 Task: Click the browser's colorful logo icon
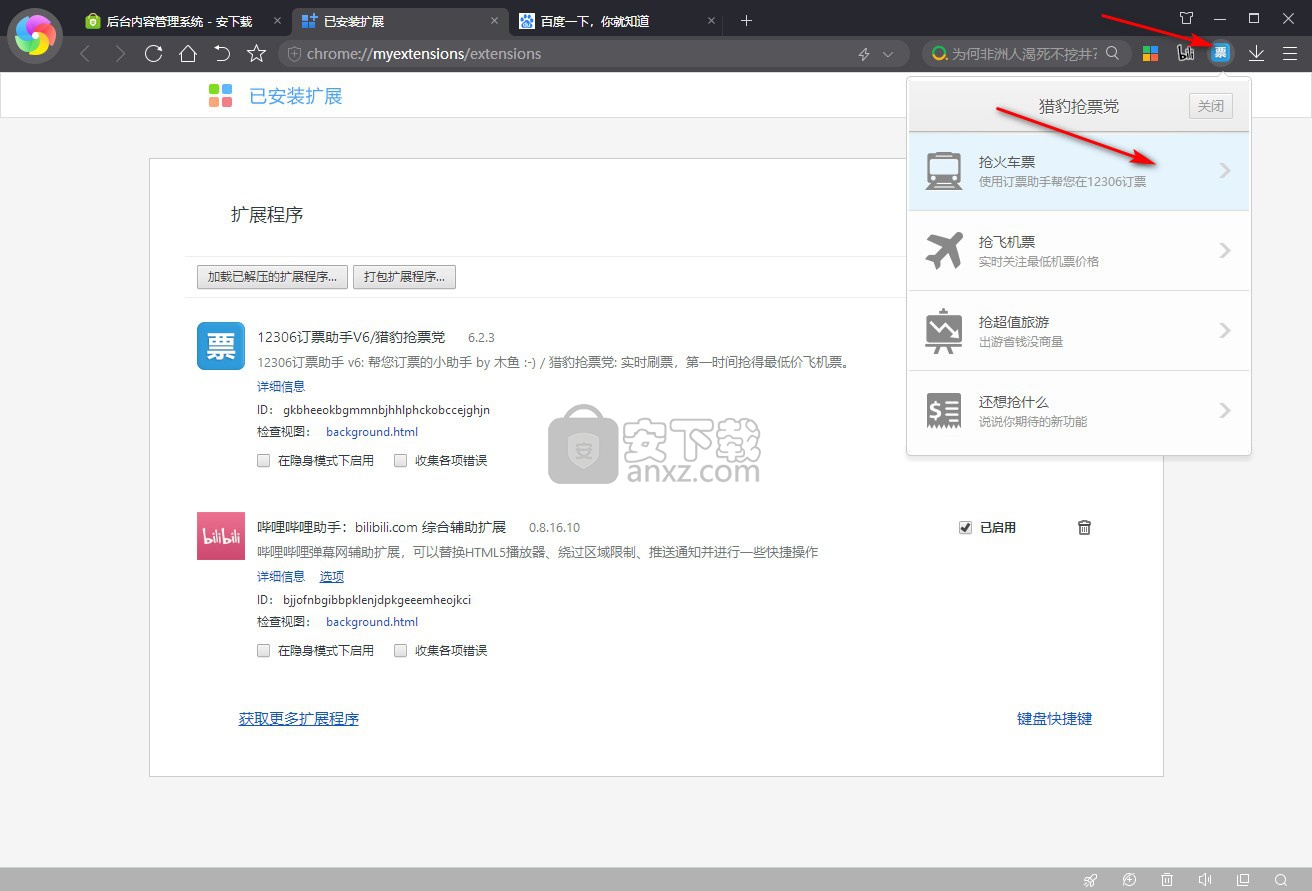pos(36,36)
